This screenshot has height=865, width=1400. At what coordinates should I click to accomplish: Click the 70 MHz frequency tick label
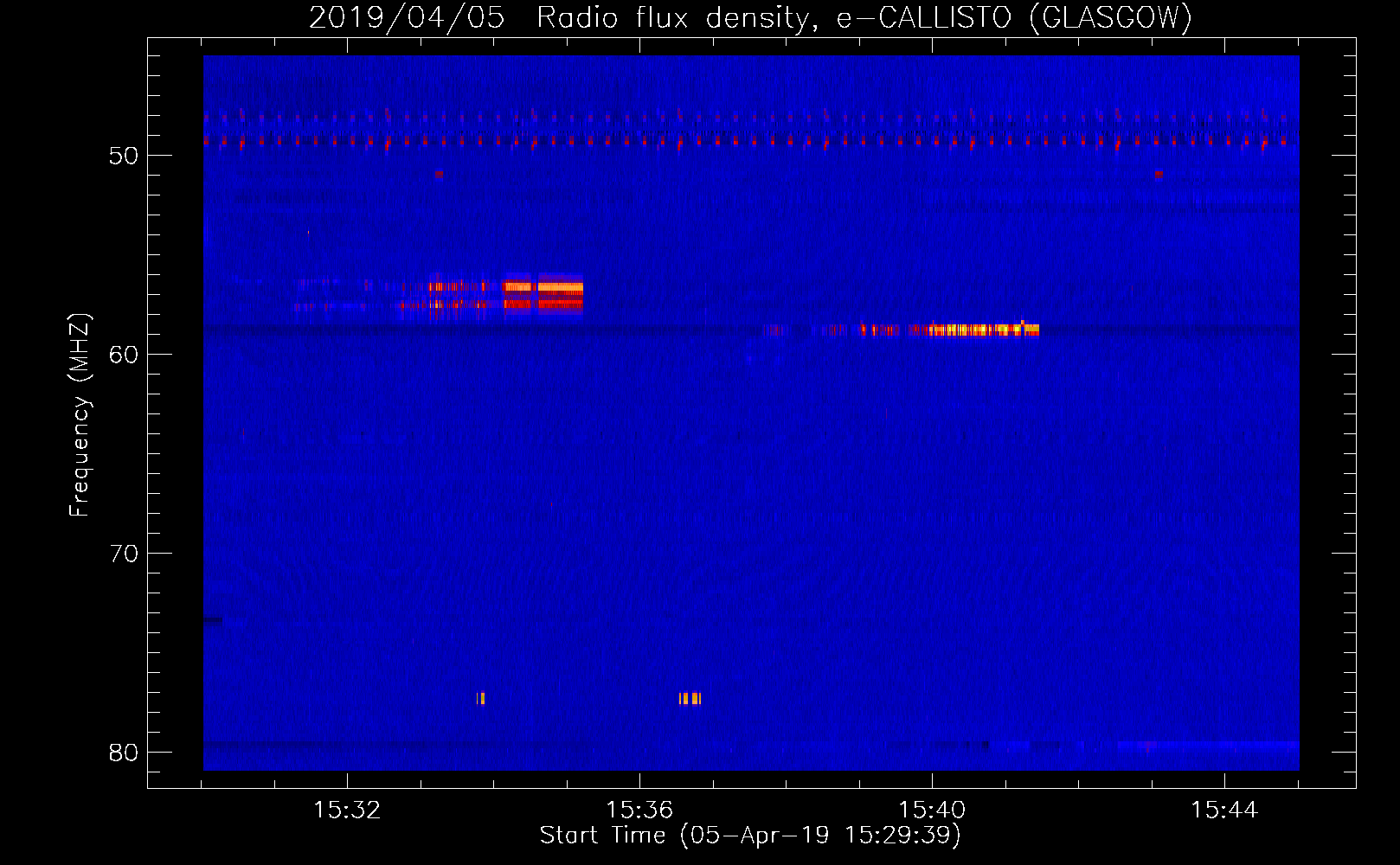[124, 554]
